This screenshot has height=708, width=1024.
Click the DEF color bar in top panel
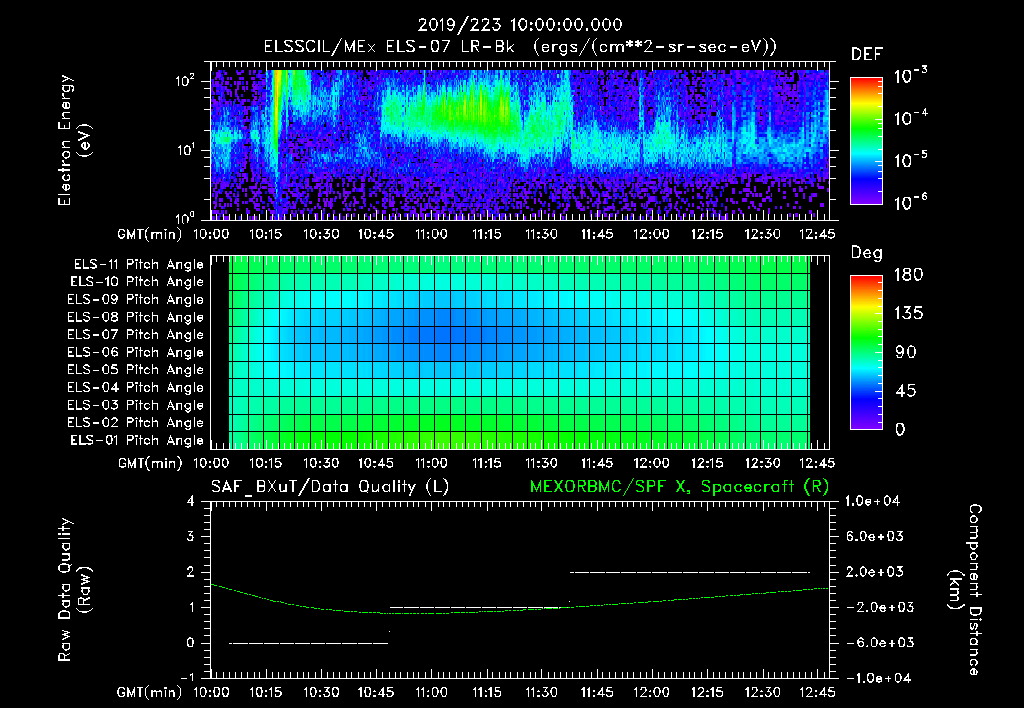[866, 141]
